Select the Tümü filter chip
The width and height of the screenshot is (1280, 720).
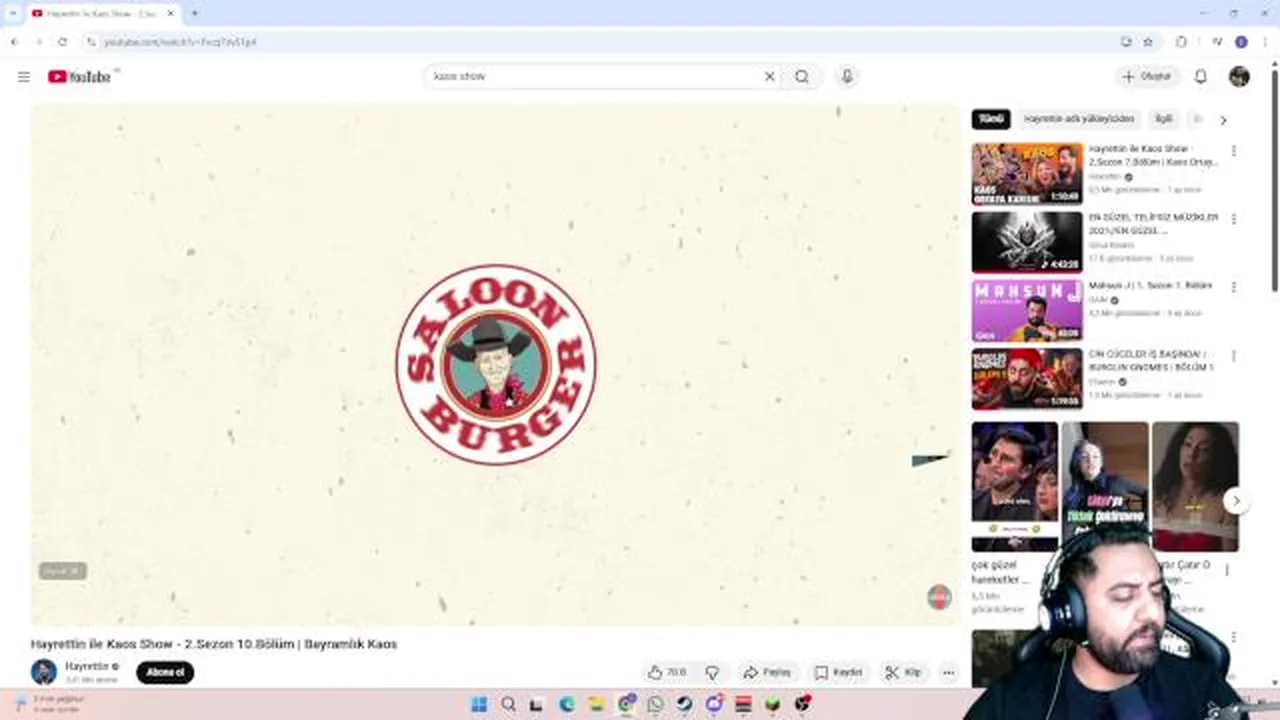[991, 119]
